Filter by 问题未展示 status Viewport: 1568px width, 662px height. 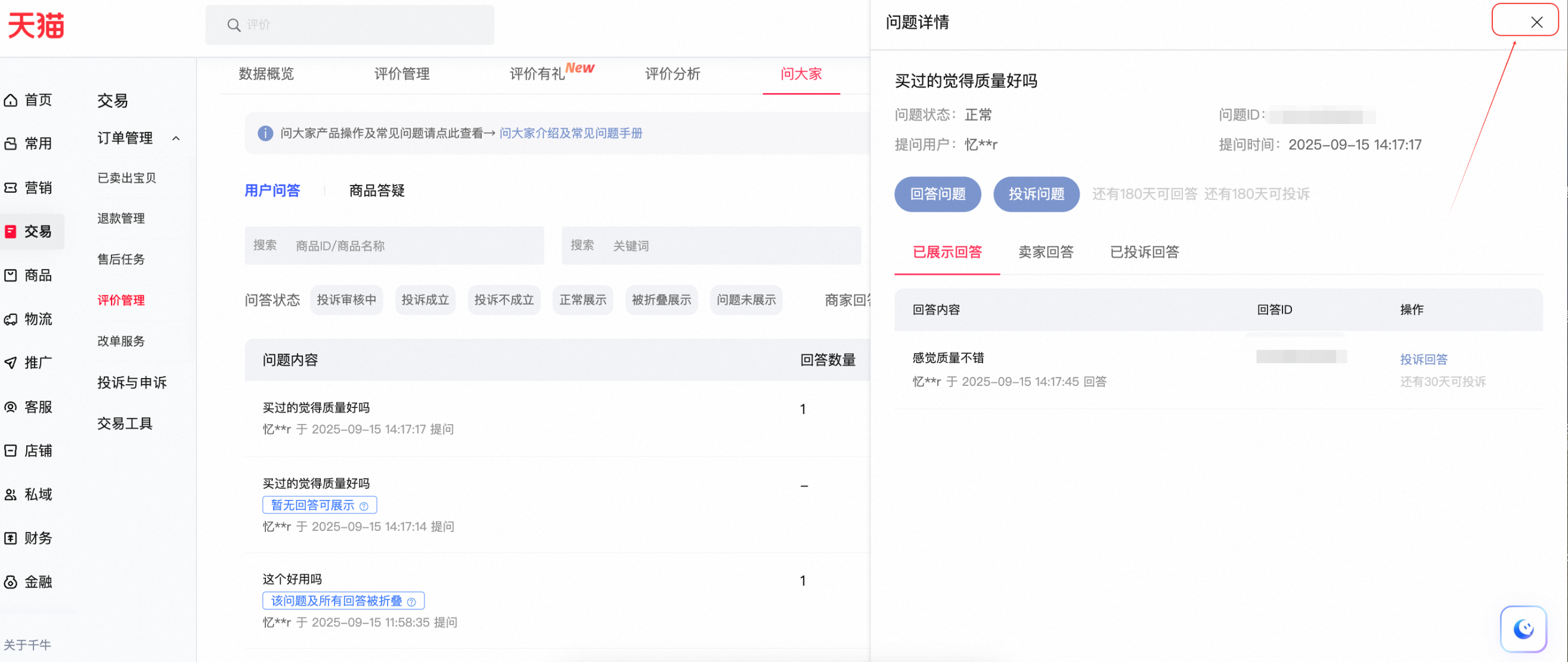746,299
